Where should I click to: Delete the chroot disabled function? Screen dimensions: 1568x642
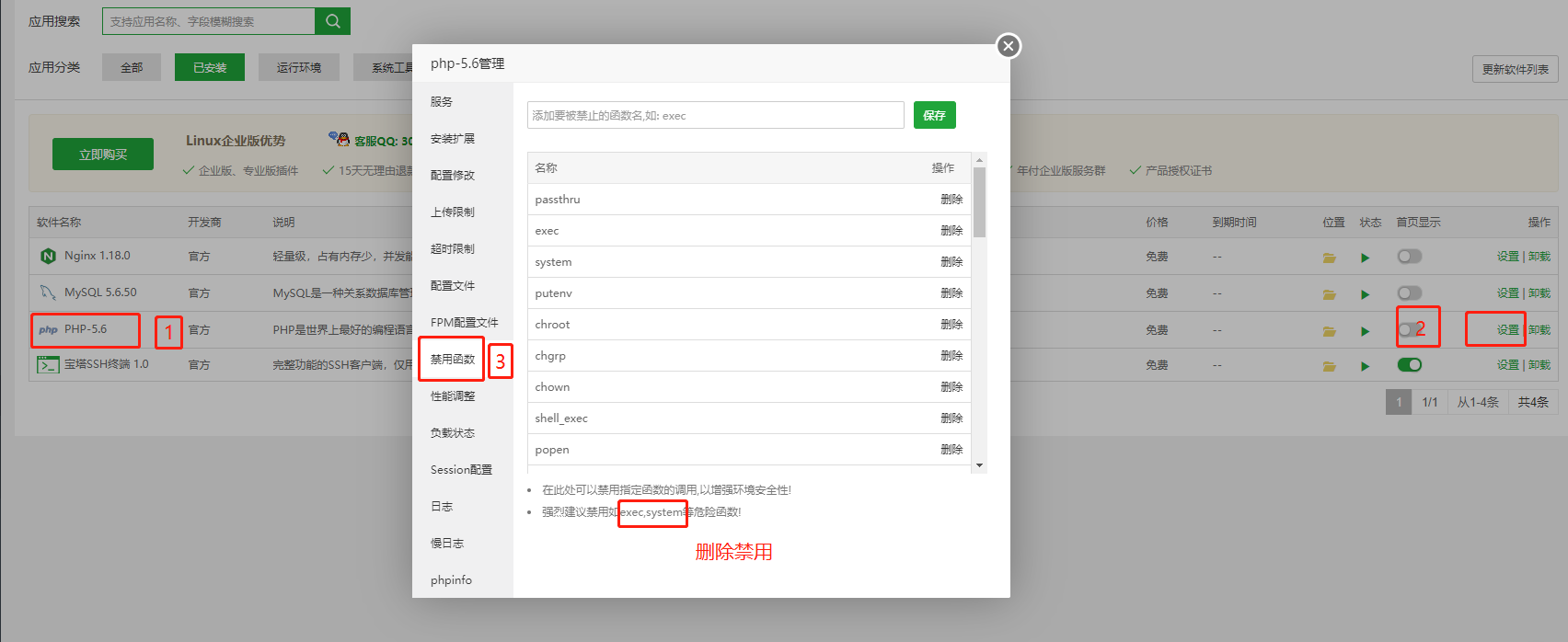coord(951,325)
